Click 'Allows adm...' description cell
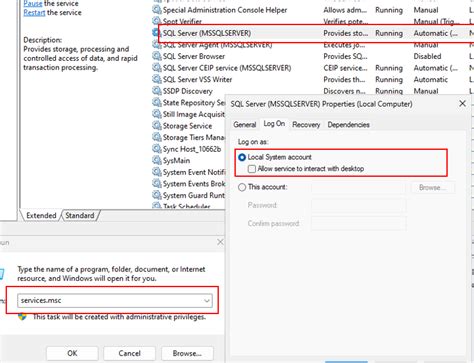The image size is (474, 363). coord(345,10)
